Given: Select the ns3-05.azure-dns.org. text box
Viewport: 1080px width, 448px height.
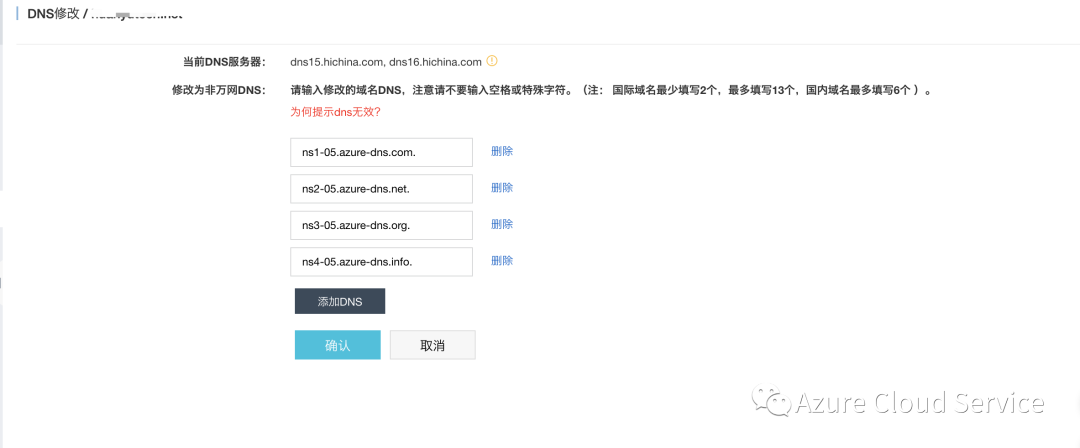Looking at the screenshot, I should coord(382,225).
